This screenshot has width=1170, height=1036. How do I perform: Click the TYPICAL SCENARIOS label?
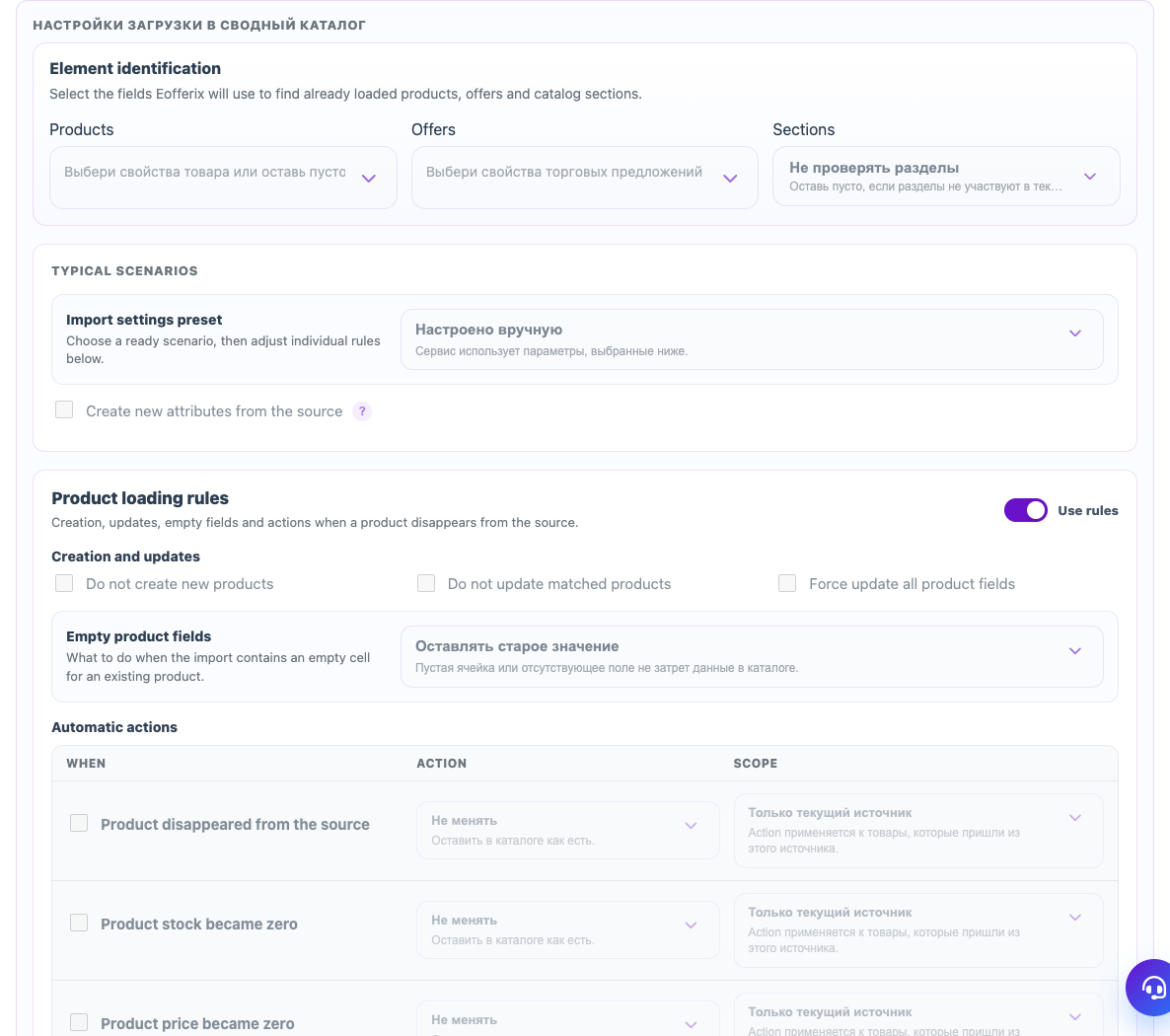124,271
